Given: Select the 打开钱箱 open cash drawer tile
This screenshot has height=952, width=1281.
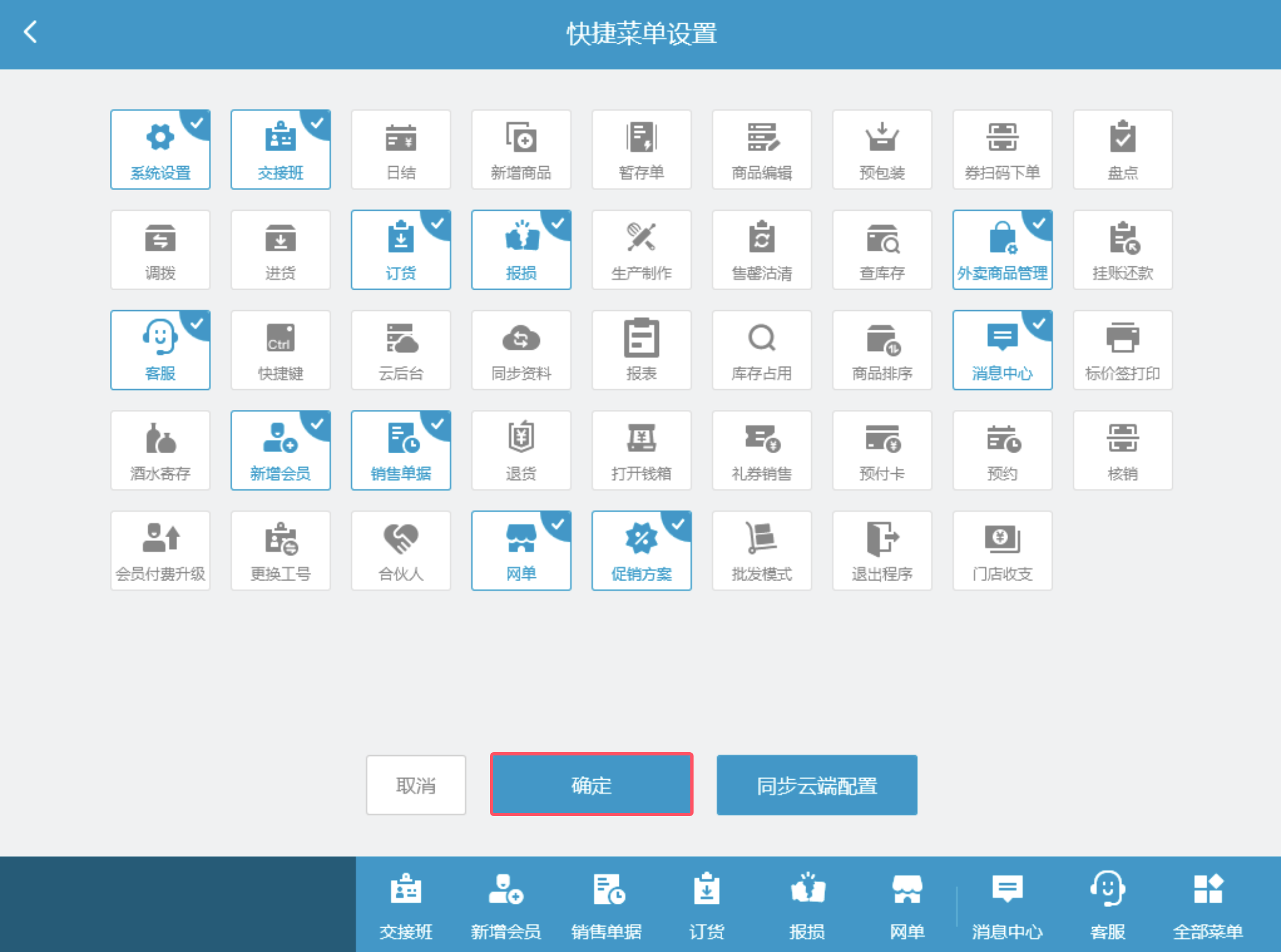Looking at the screenshot, I should pyautogui.click(x=641, y=451).
